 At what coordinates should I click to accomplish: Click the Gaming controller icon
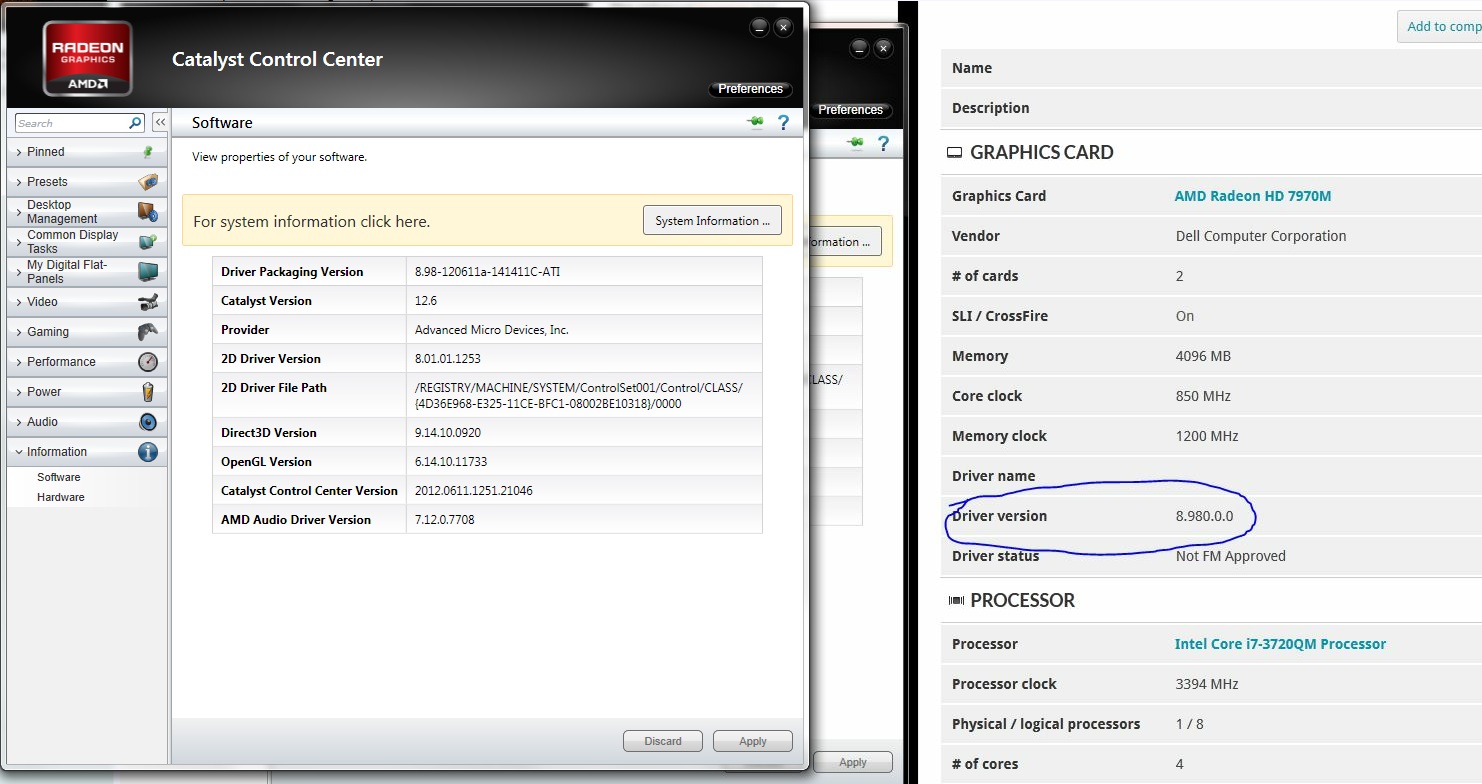(x=147, y=332)
